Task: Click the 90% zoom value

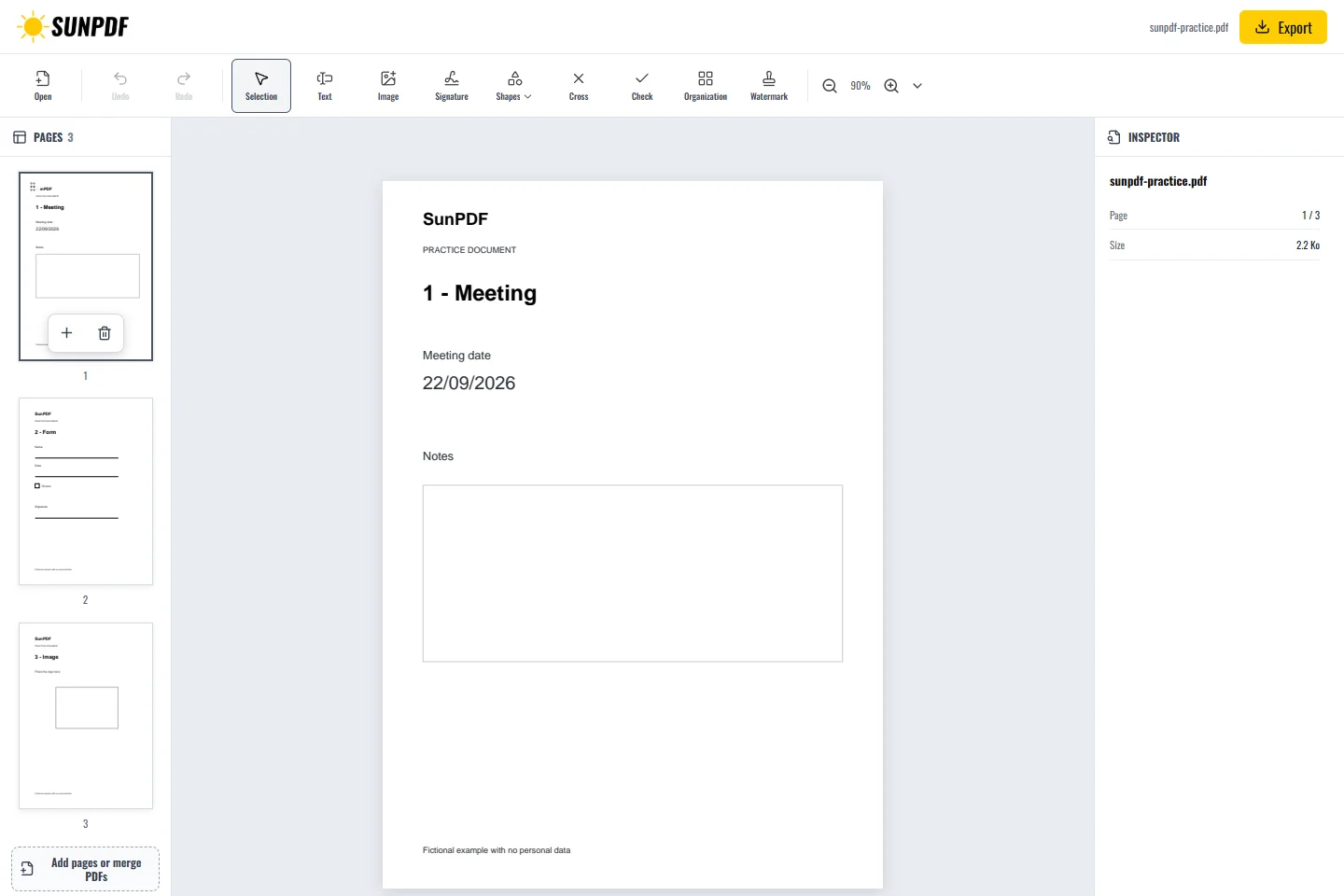Action: coord(861,86)
